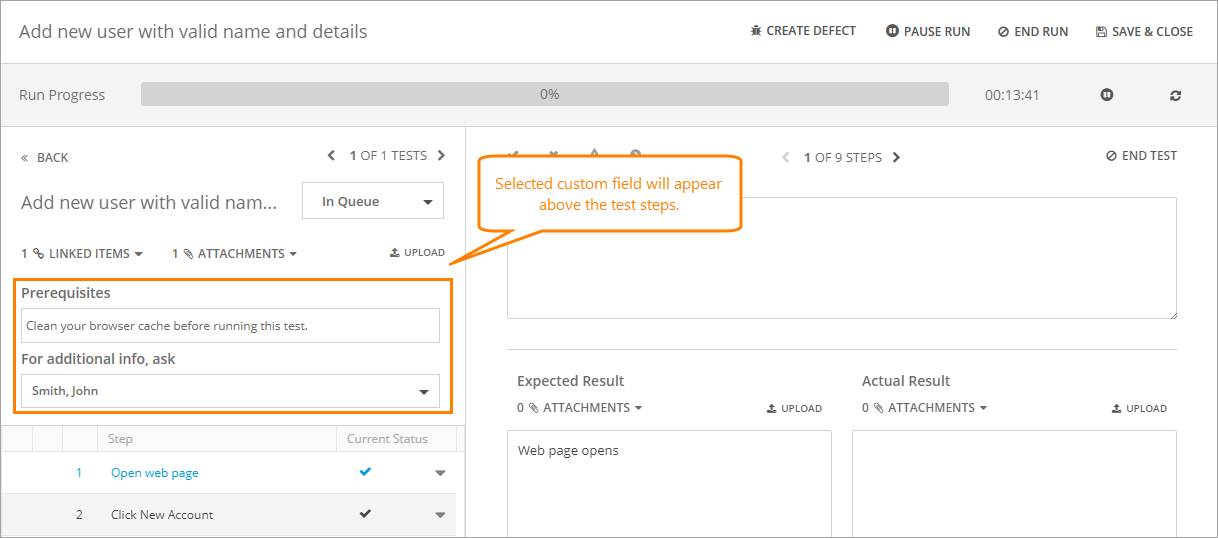Expand Expected Result Attachments menu
This screenshot has height=538, width=1218.
coord(580,408)
